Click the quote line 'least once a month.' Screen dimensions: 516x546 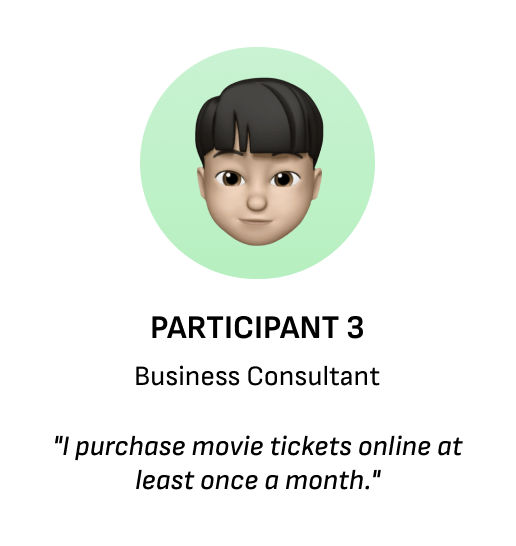point(258,480)
